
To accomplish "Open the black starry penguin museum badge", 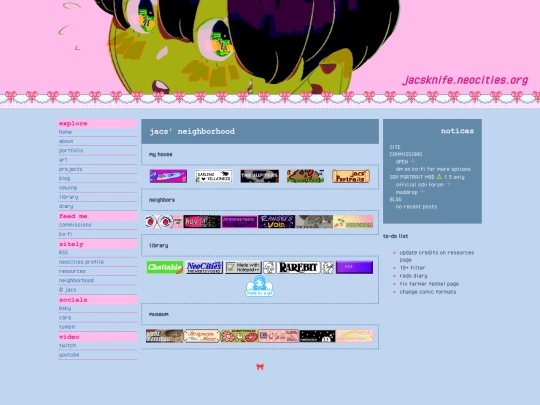I will click(317, 336).
